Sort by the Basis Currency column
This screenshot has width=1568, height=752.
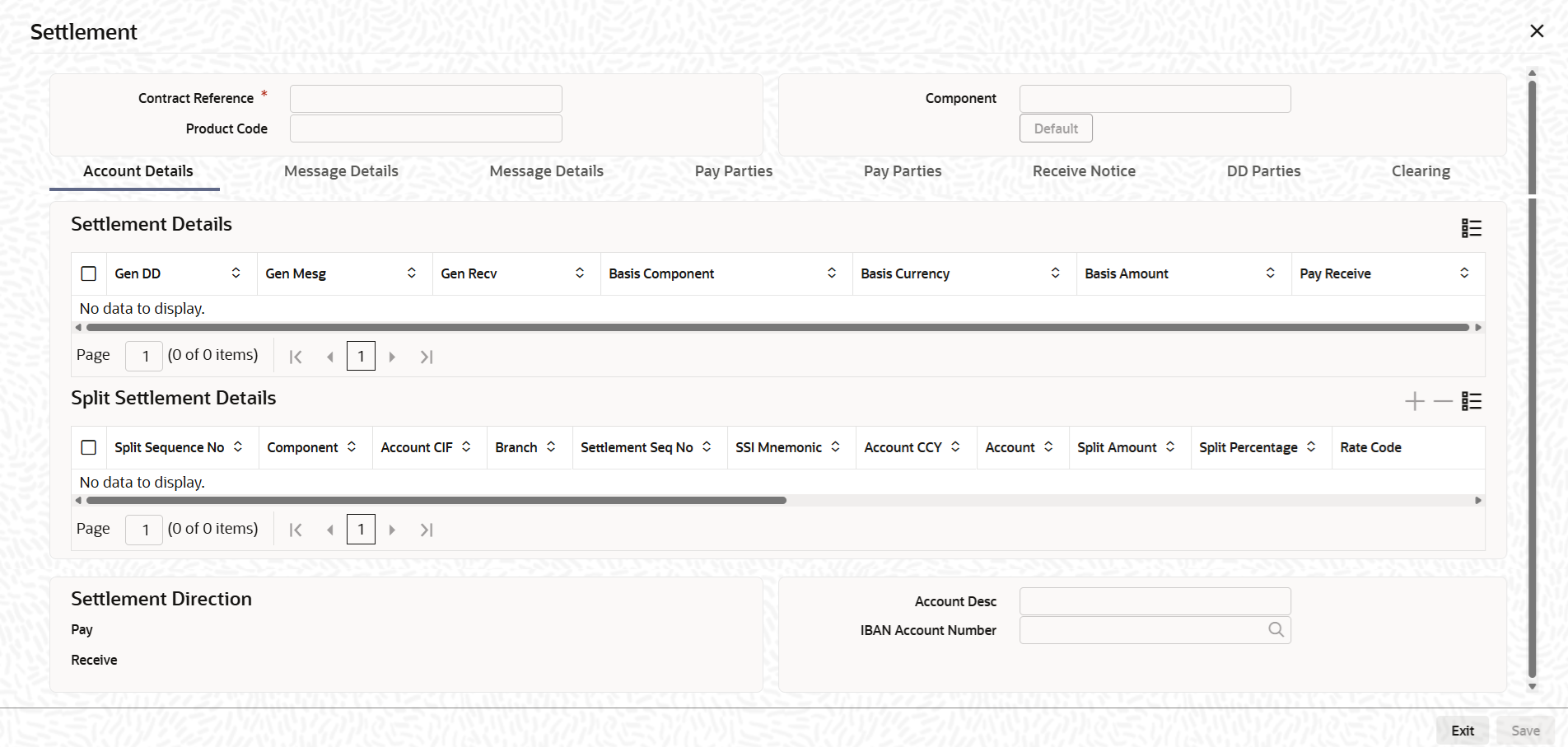point(1056,273)
